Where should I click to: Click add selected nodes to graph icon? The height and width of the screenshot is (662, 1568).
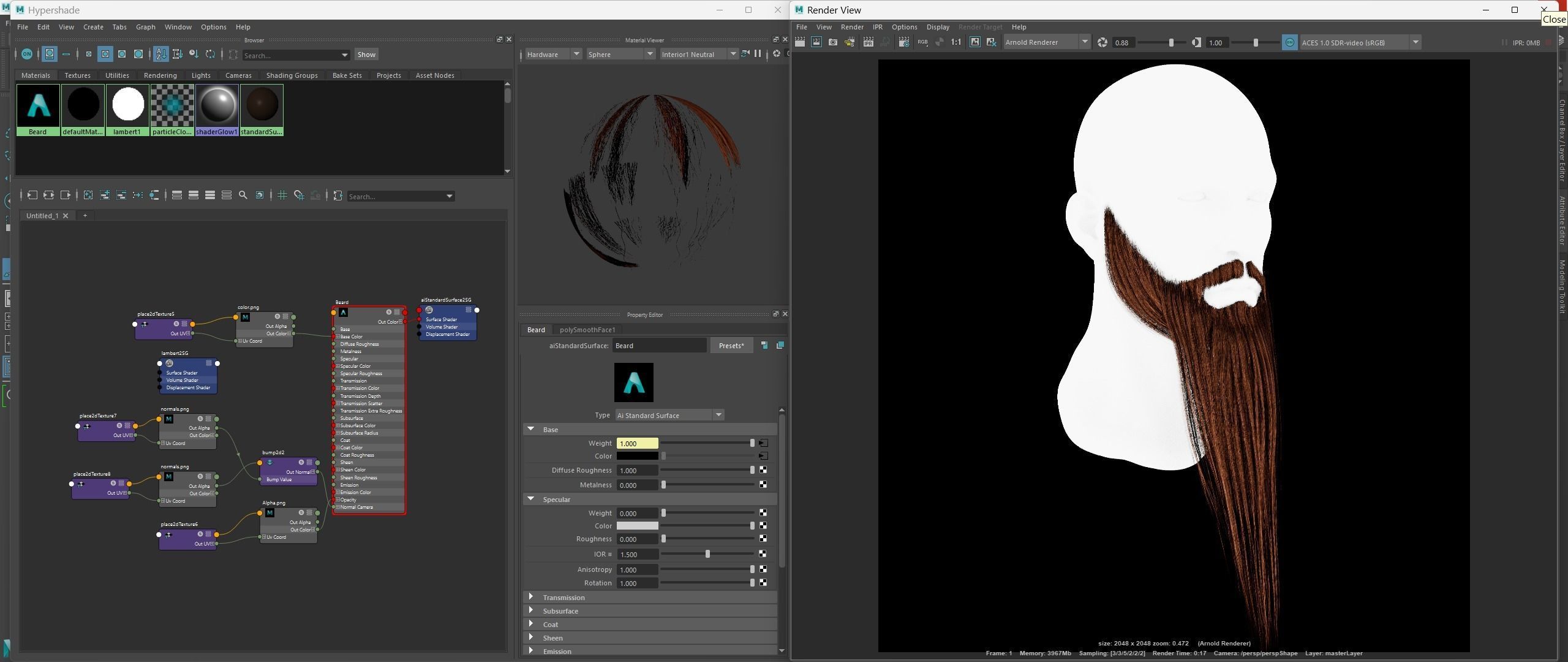click(x=105, y=196)
